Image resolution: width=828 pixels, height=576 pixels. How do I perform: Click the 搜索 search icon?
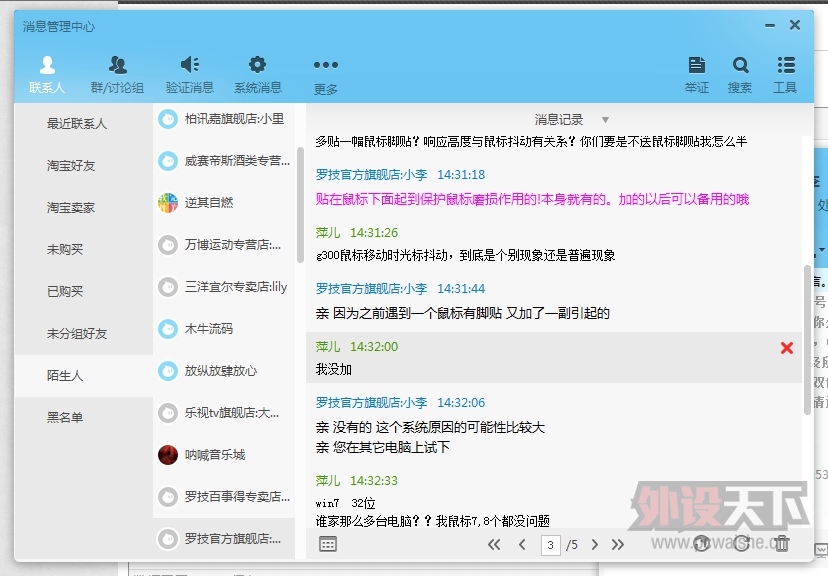click(x=740, y=75)
